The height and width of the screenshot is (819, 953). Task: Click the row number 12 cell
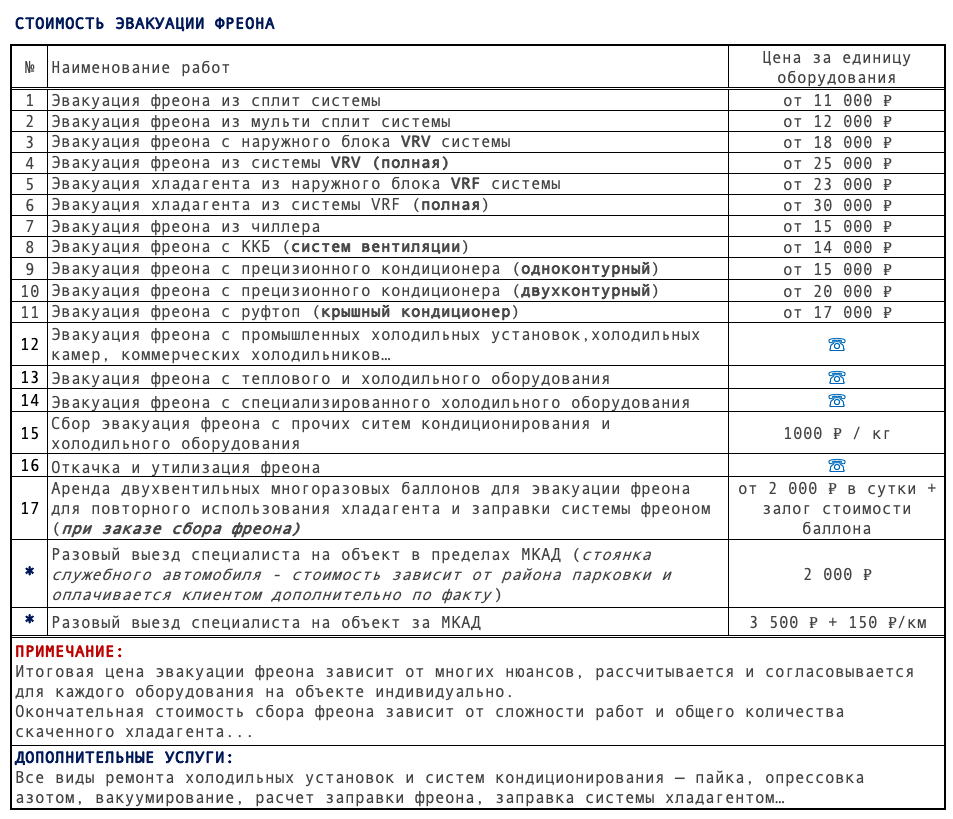click(29, 344)
